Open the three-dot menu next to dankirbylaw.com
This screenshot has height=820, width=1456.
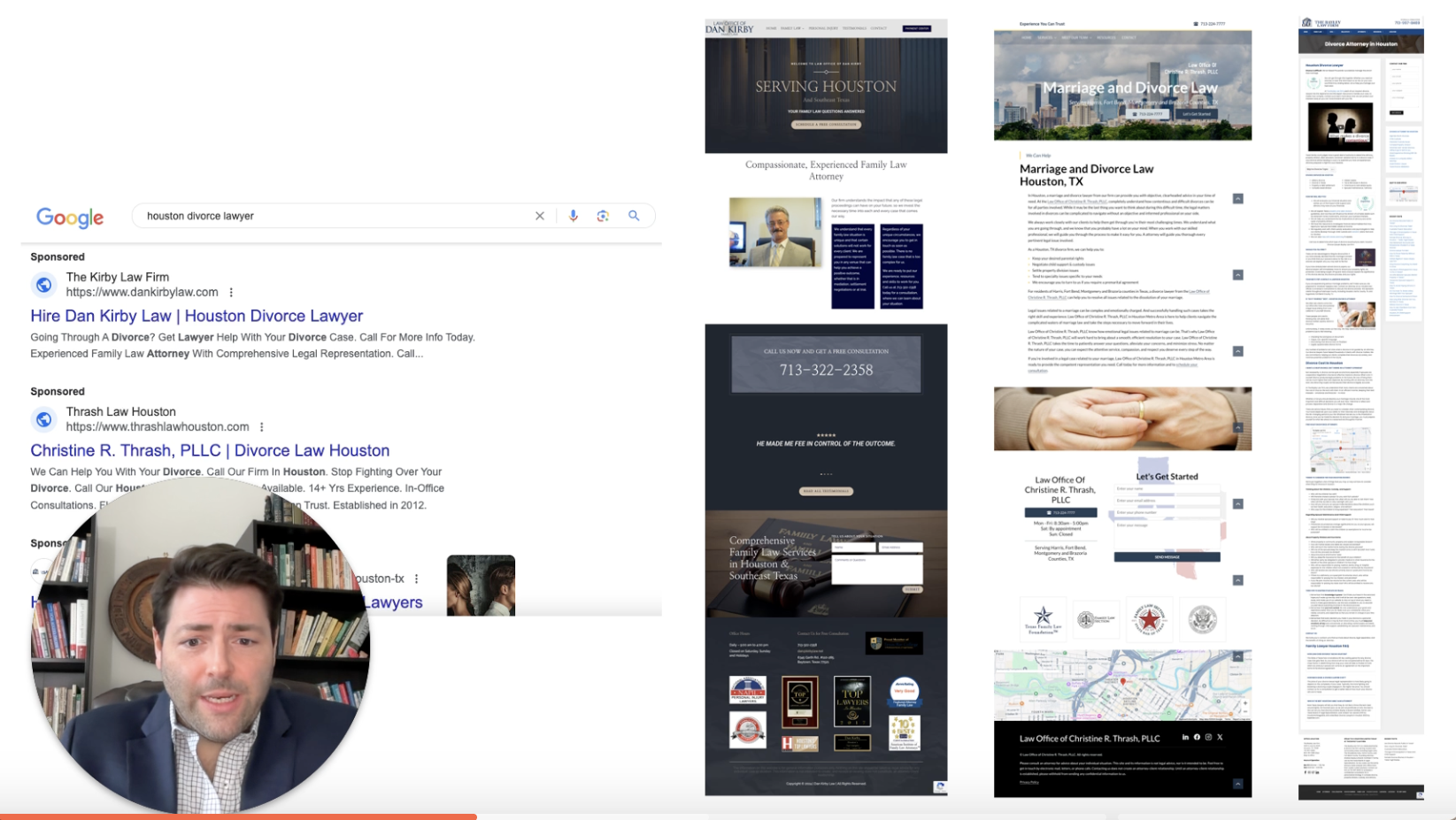pos(231,293)
